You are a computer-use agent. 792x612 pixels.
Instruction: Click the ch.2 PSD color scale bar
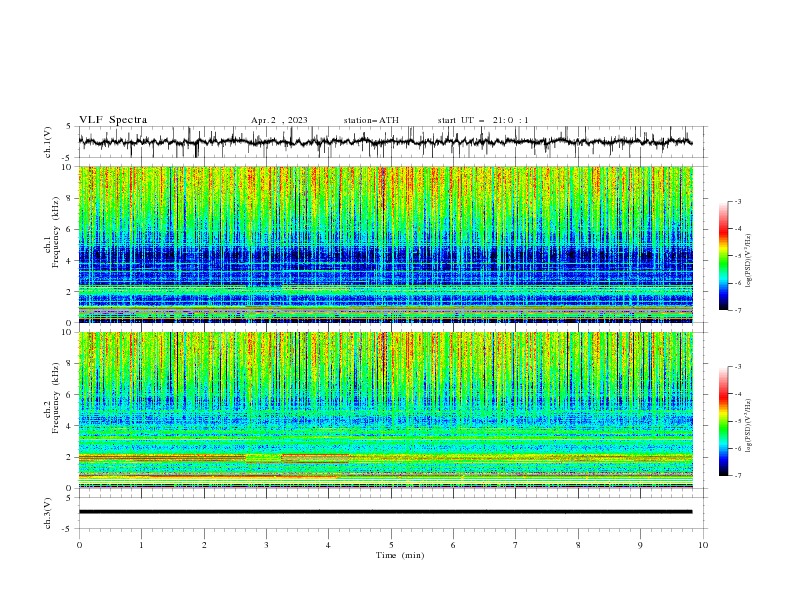coord(723,421)
